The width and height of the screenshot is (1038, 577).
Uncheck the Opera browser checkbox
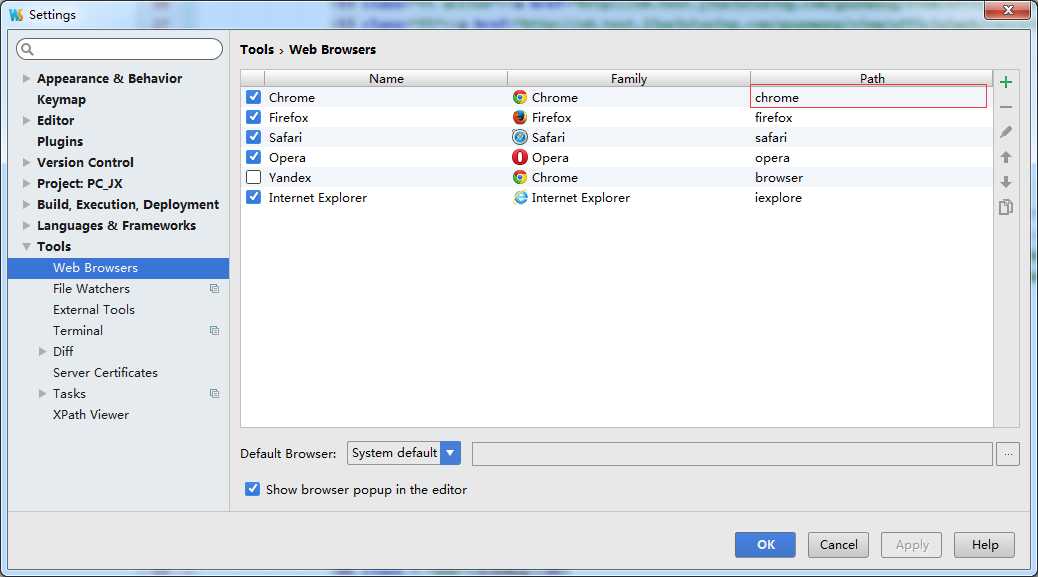pyautogui.click(x=254, y=157)
